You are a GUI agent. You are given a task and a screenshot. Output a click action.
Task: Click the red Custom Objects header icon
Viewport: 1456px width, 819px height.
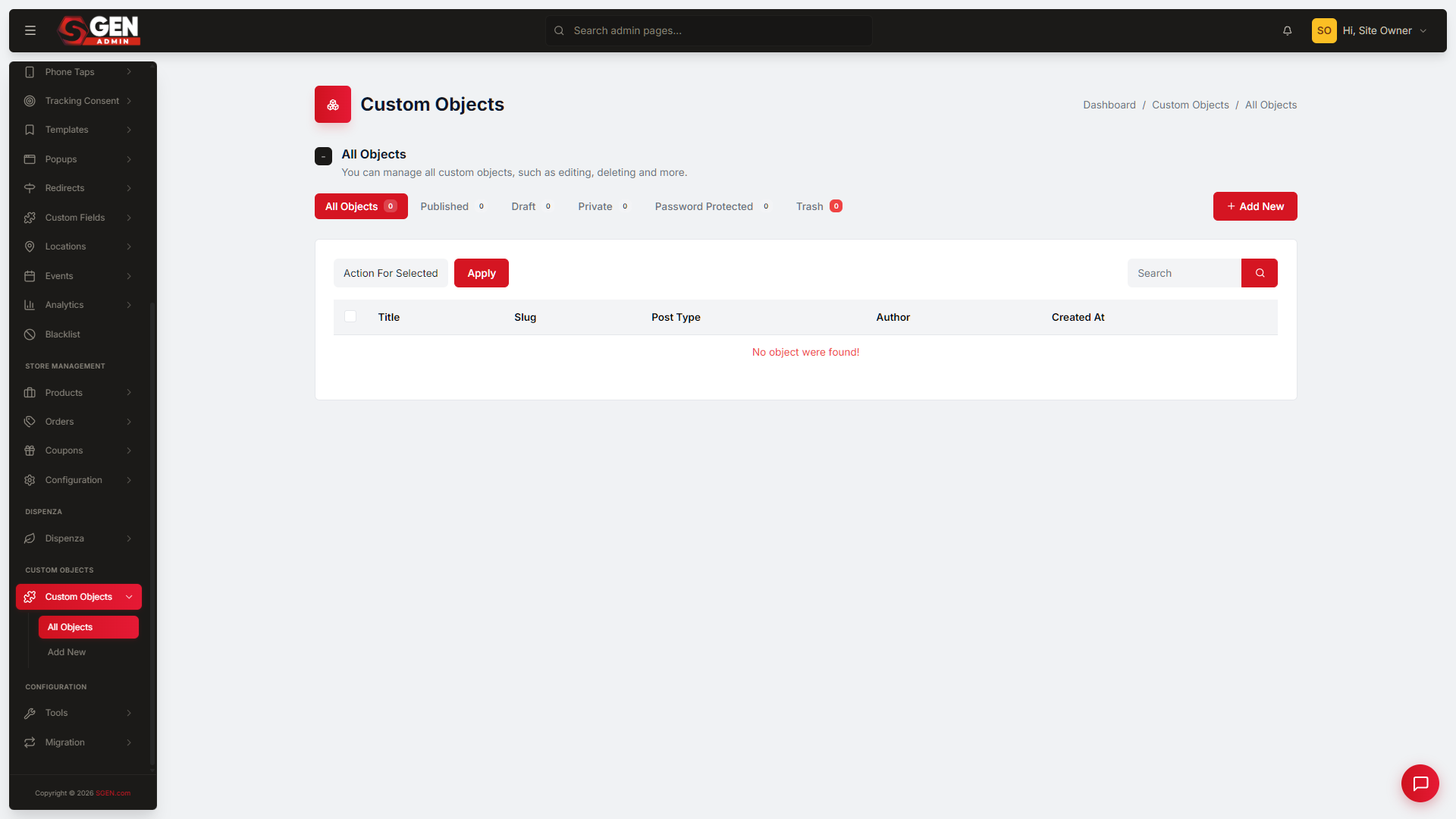[x=333, y=105]
